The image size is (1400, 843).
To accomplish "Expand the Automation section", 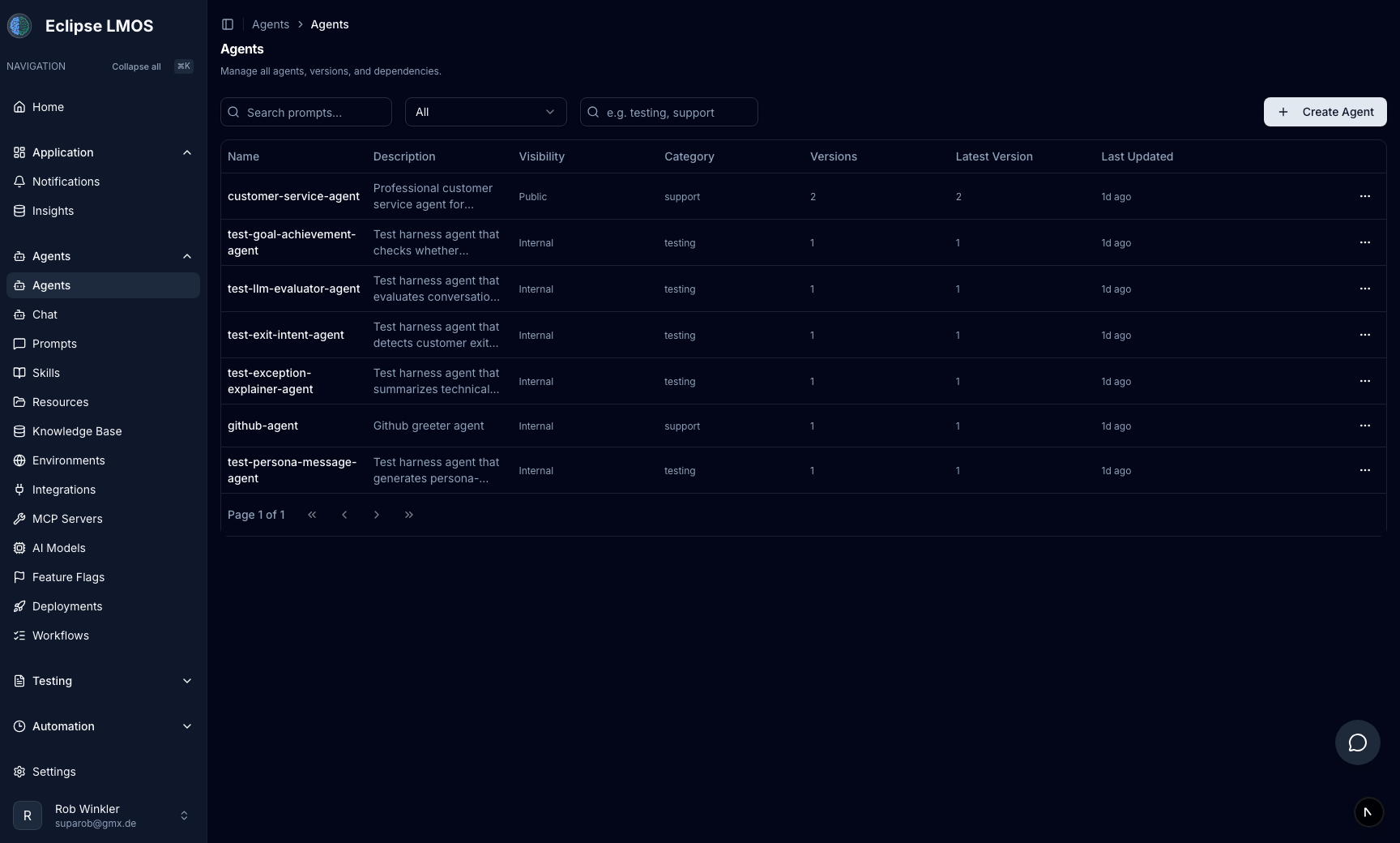I will 103,726.
